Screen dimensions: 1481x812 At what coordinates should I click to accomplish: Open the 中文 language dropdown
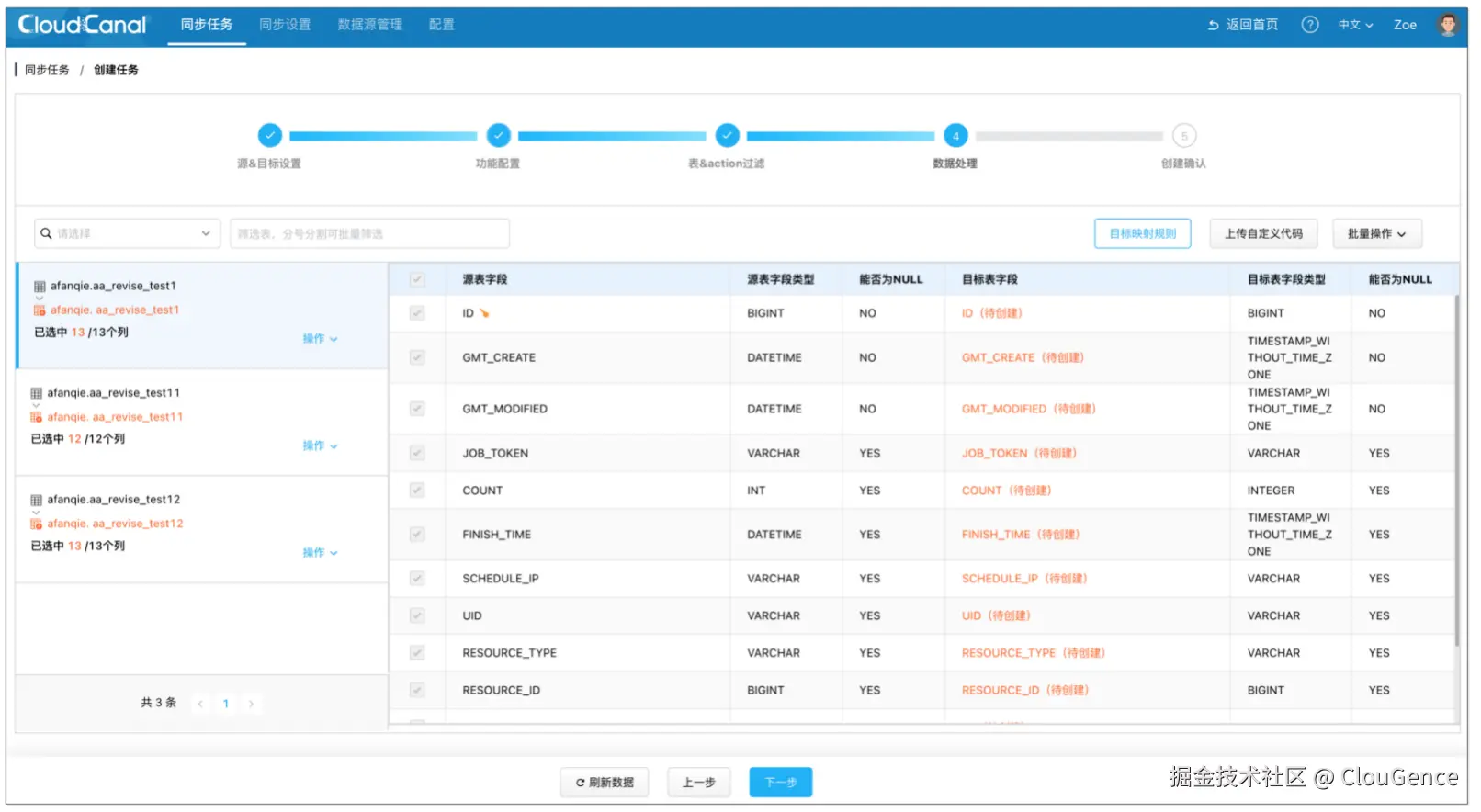[1355, 25]
